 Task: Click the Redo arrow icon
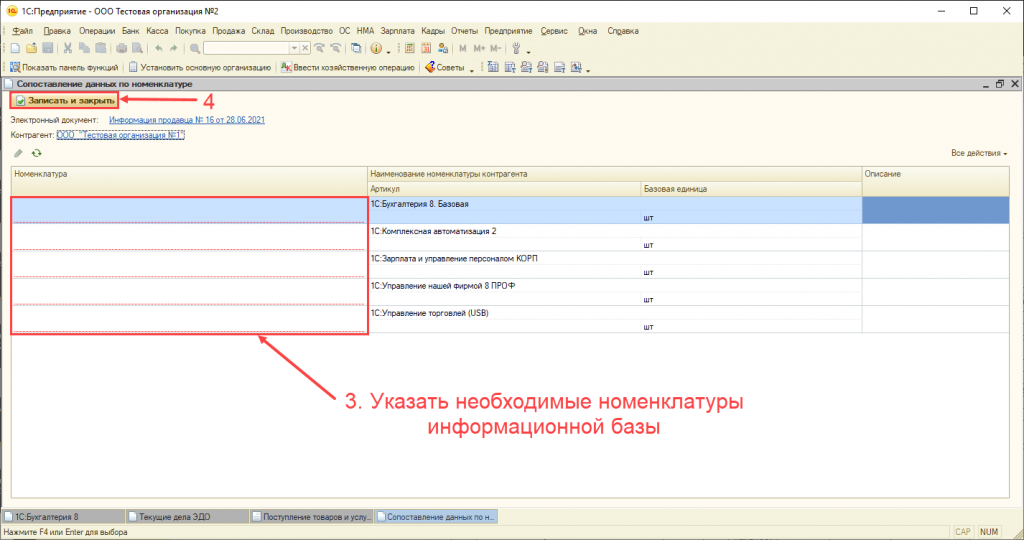[x=174, y=48]
